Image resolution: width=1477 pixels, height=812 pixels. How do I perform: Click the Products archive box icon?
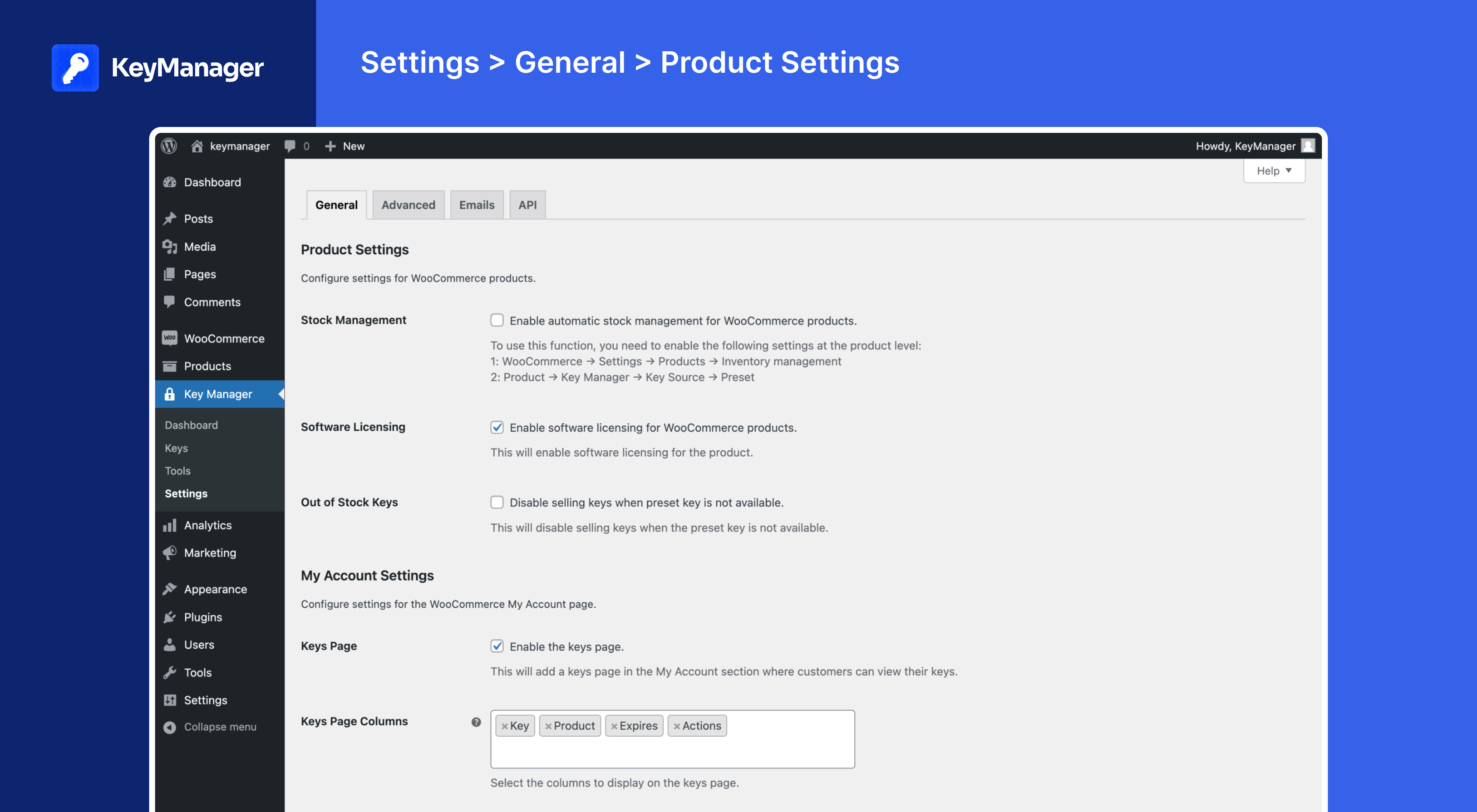coord(170,366)
